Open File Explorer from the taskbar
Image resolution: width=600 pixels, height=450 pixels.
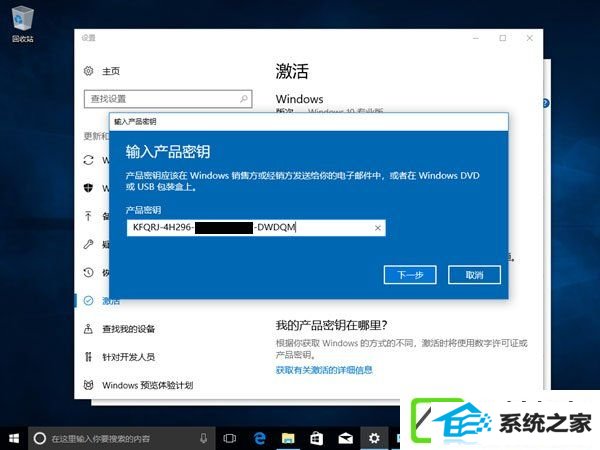288,439
